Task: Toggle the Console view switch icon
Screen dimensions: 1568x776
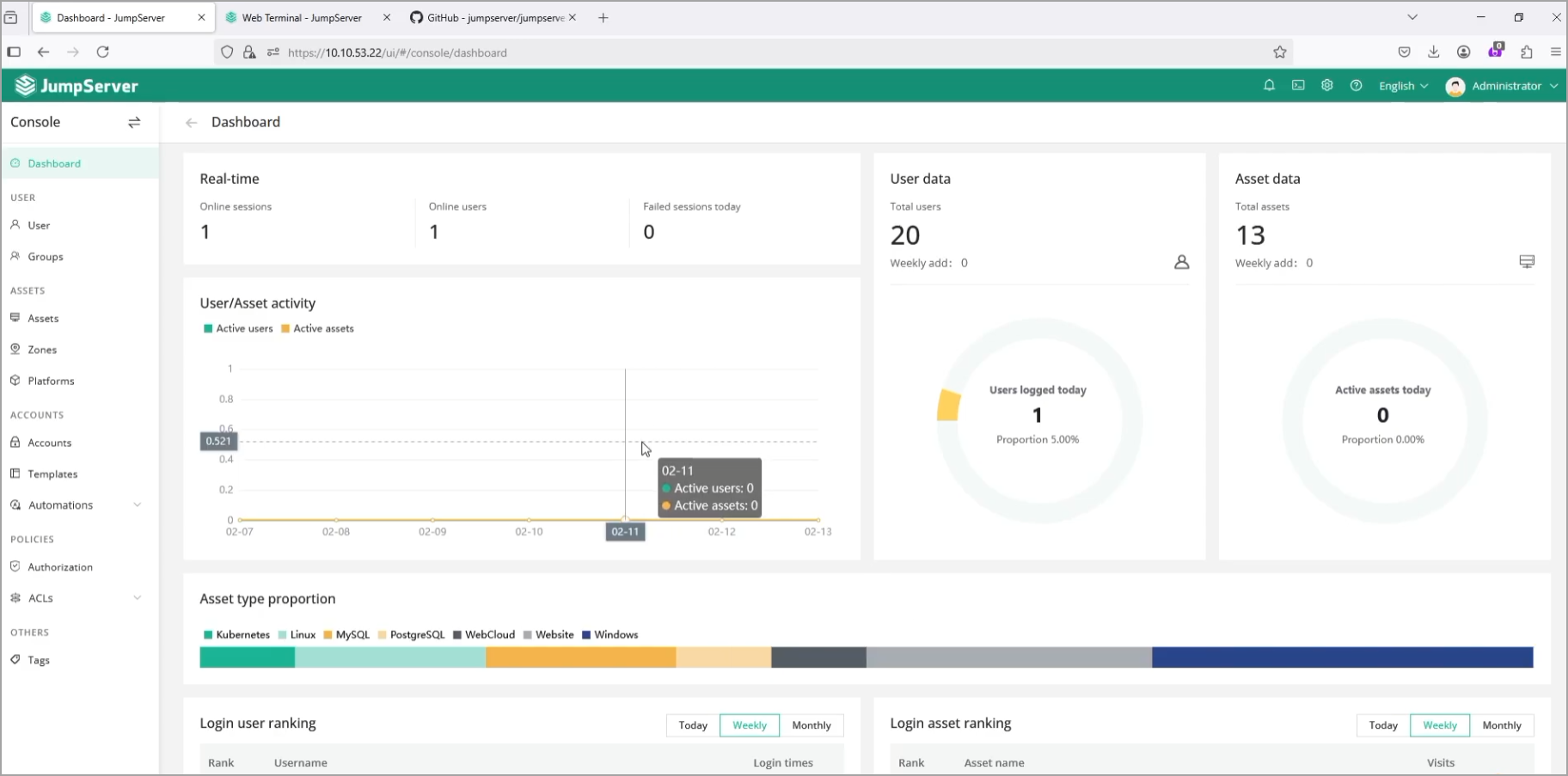Action: [134, 123]
